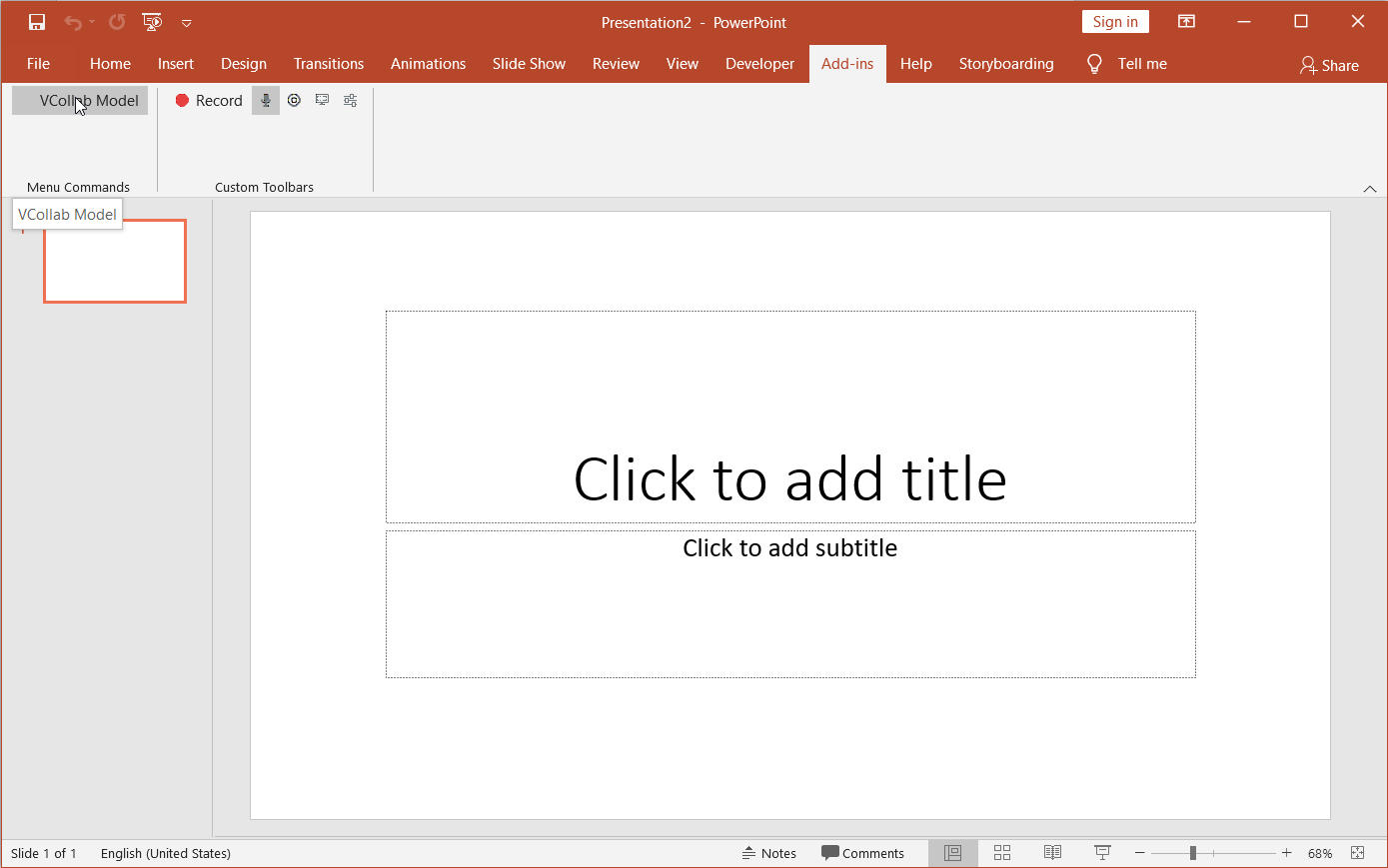1388x868 pixels.
Task: Open the recording settings sliders icon
Action: [x=350, y=100]
